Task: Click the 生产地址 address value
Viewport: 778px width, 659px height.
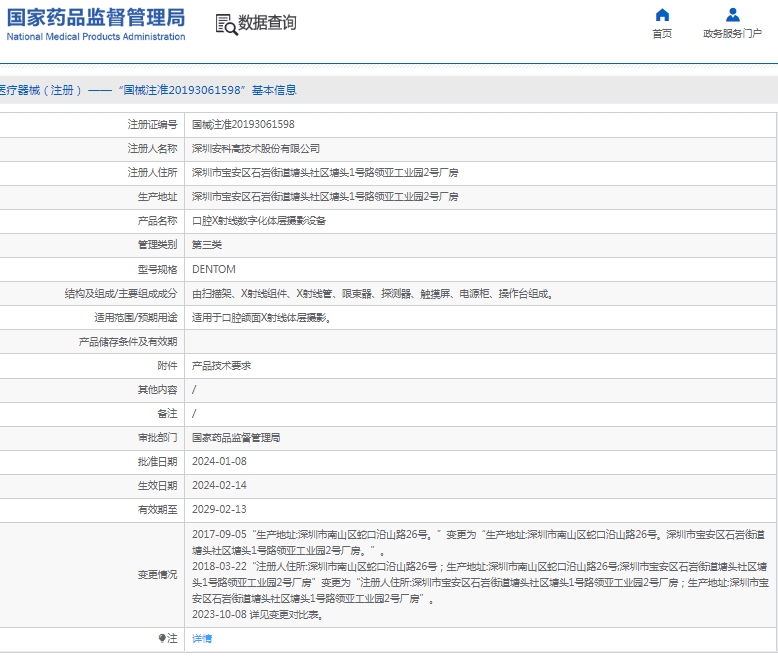Action: point(325,197)
